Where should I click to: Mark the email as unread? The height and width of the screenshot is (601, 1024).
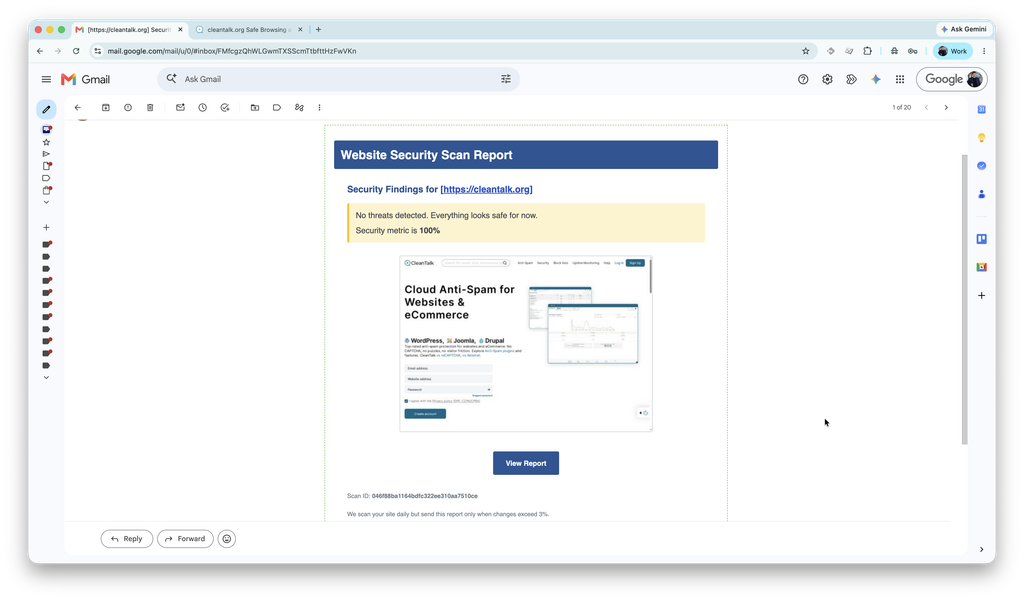tap(180, 107)
